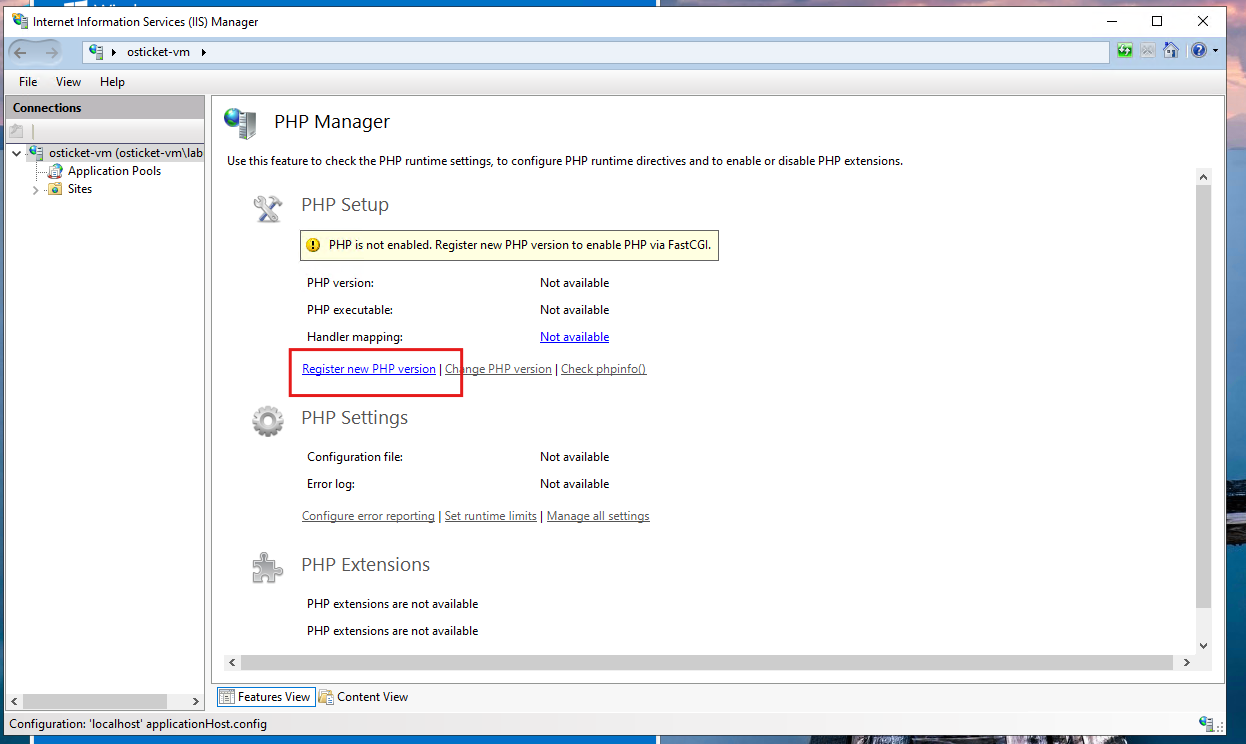Viewport: 1246px width, 744px height.
Task: Click Connections pane scrollbar right arrow
Action: coord(196,701)
